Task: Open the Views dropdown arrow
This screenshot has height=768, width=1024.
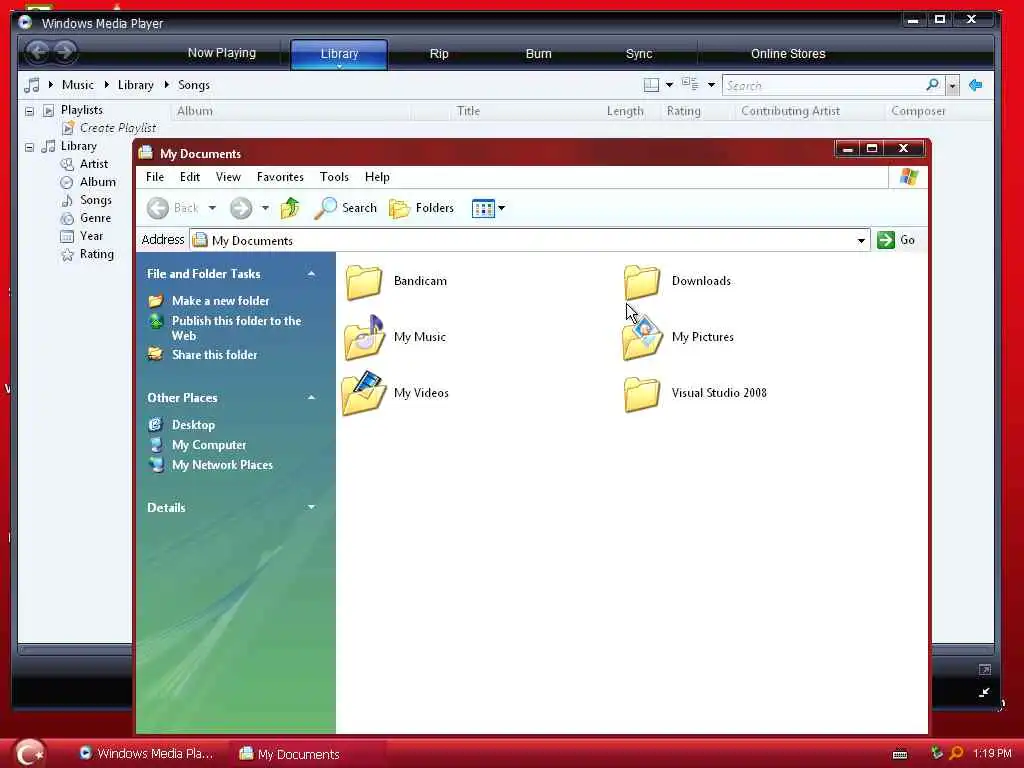Action: pos(502,208)
